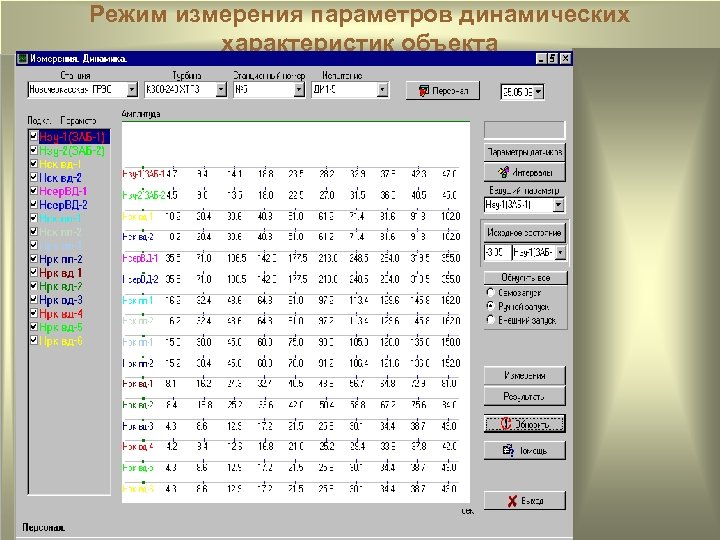Open the dropdown next to the -3.00 field
720x540 pixels.
point(560,253)
